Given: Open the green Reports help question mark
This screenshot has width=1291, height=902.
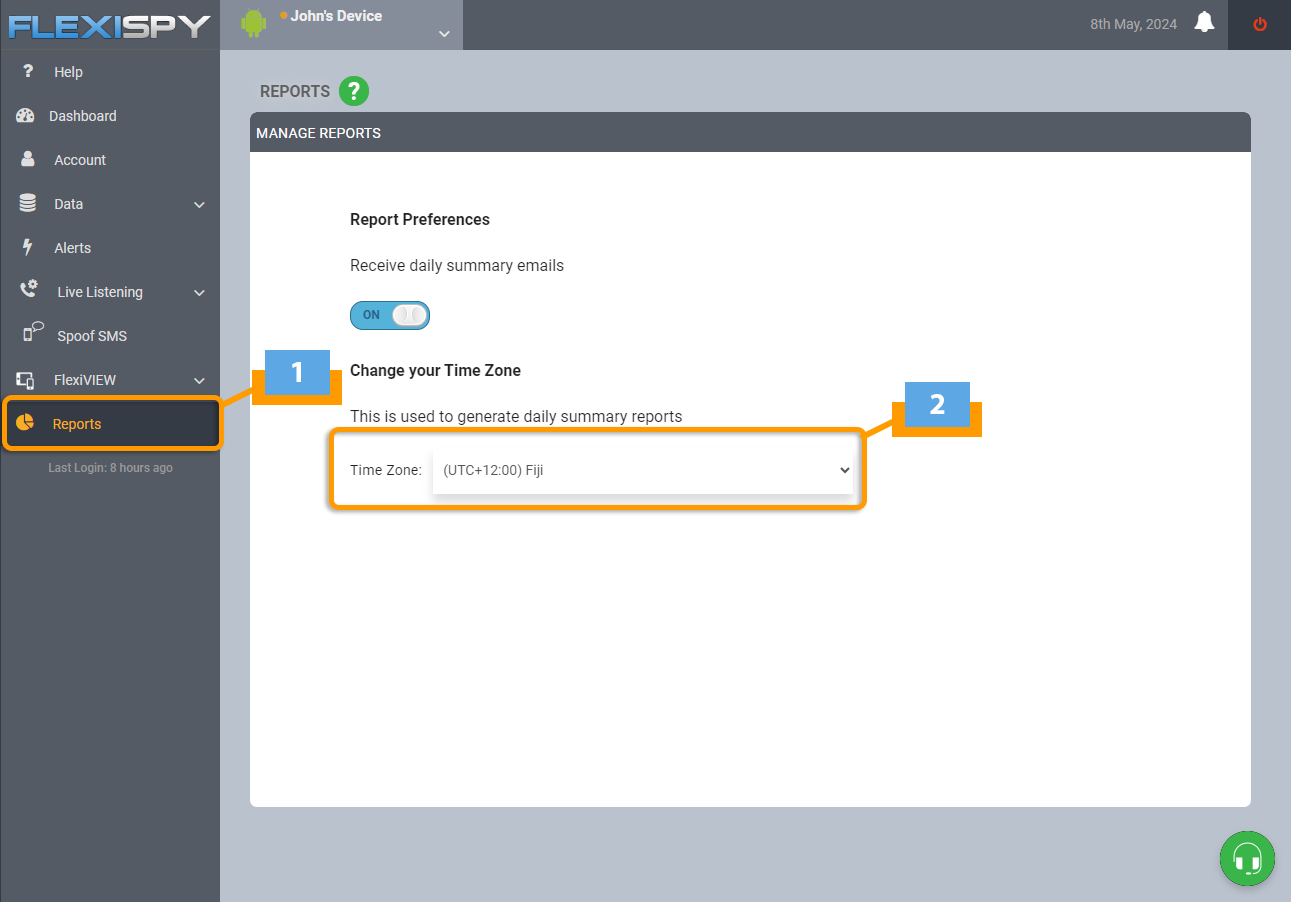Looking at the screenshot, I should (x=354, y=91).
